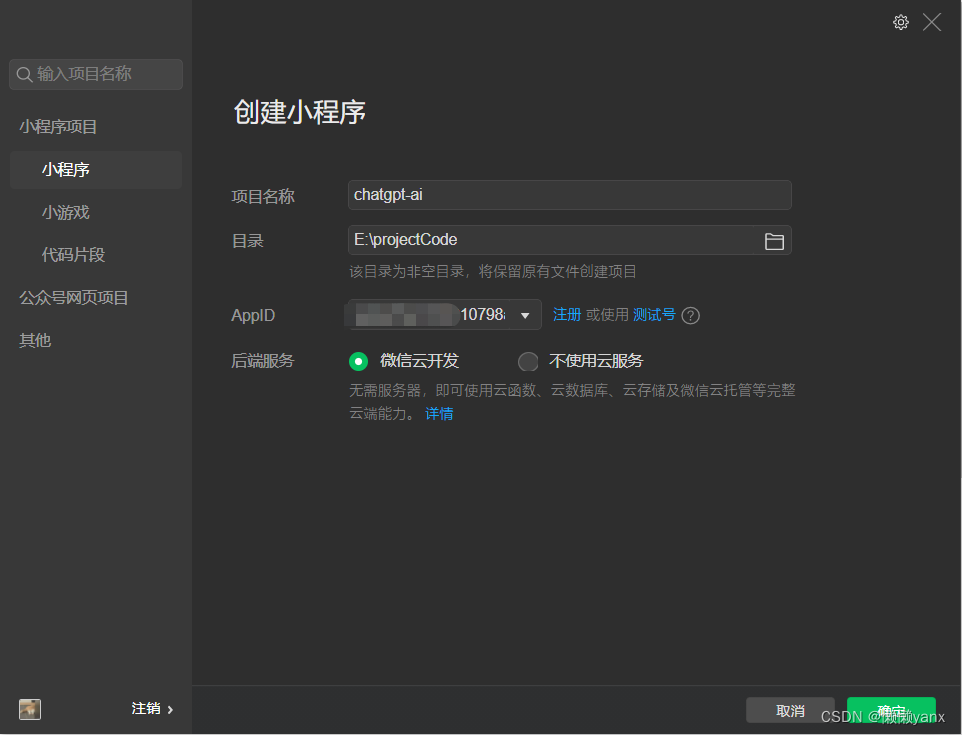Select the 微信云开发 radio option
Image resolution: width=962 pixels, height=735 pixels.
(358, 361)
